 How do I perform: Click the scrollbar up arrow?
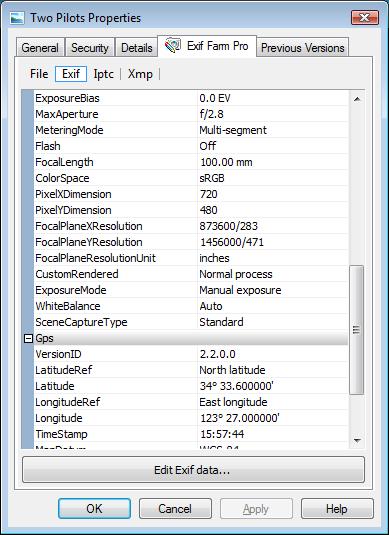(357, 99)
